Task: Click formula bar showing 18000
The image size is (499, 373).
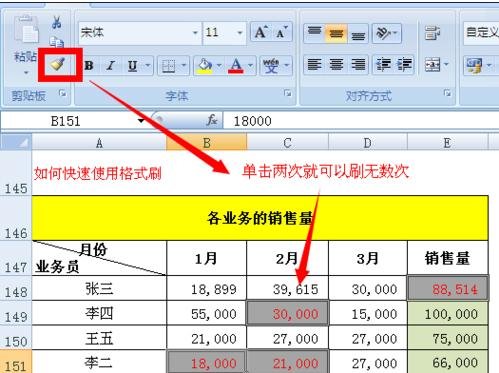Action: 360,121
